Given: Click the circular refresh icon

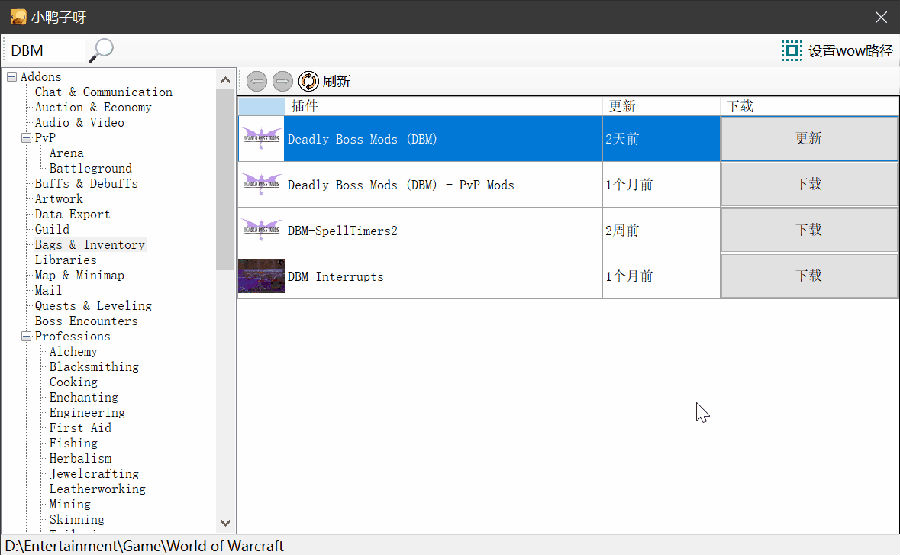Looking at the screenshot, I should pyautogui.click(x=308, y=81).
